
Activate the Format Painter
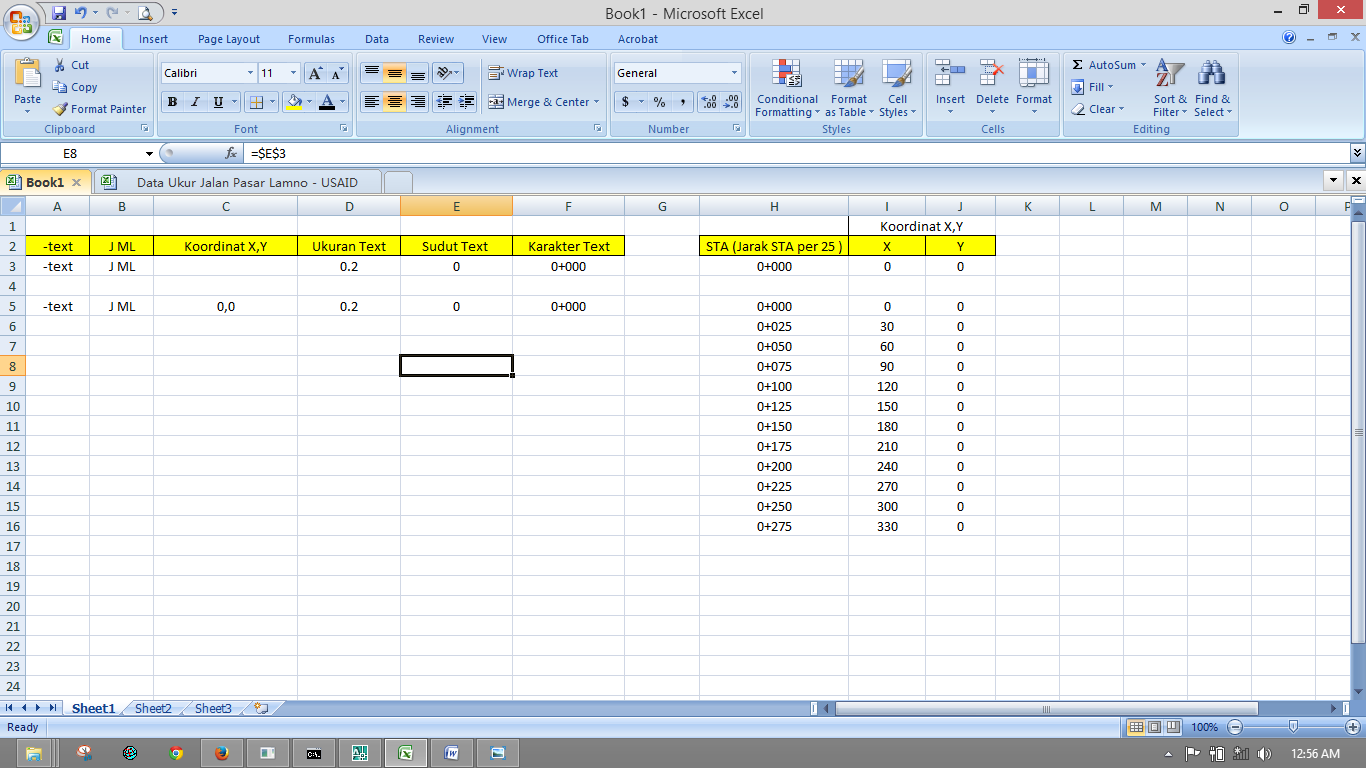coord(99,109)
